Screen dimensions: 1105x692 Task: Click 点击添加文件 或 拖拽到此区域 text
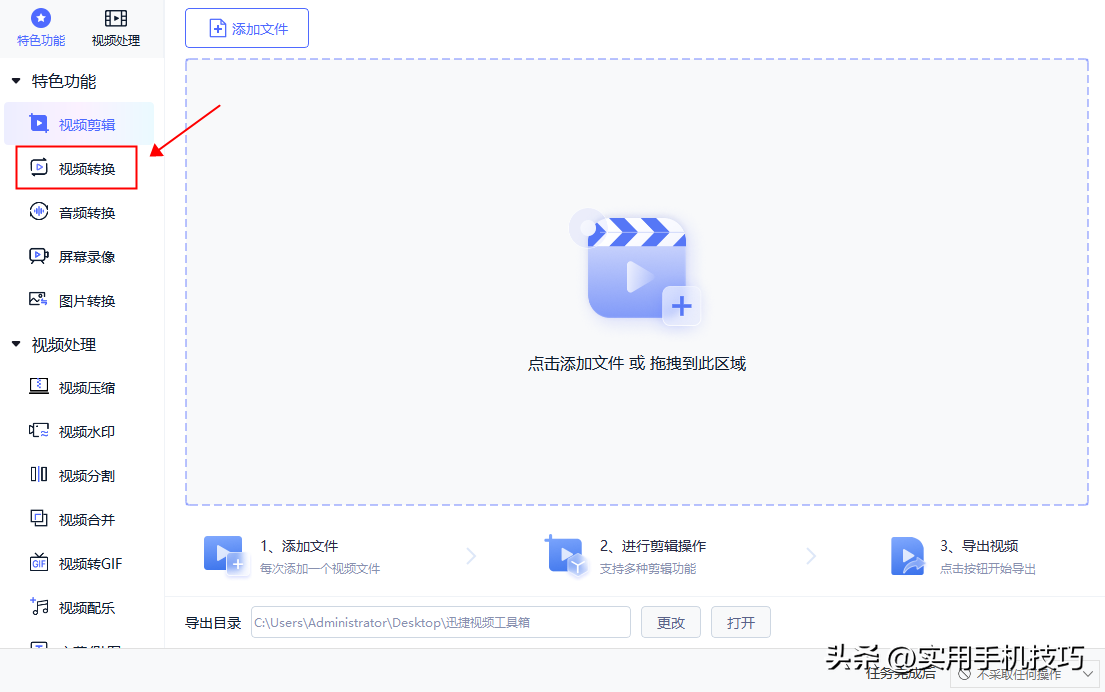636,364
